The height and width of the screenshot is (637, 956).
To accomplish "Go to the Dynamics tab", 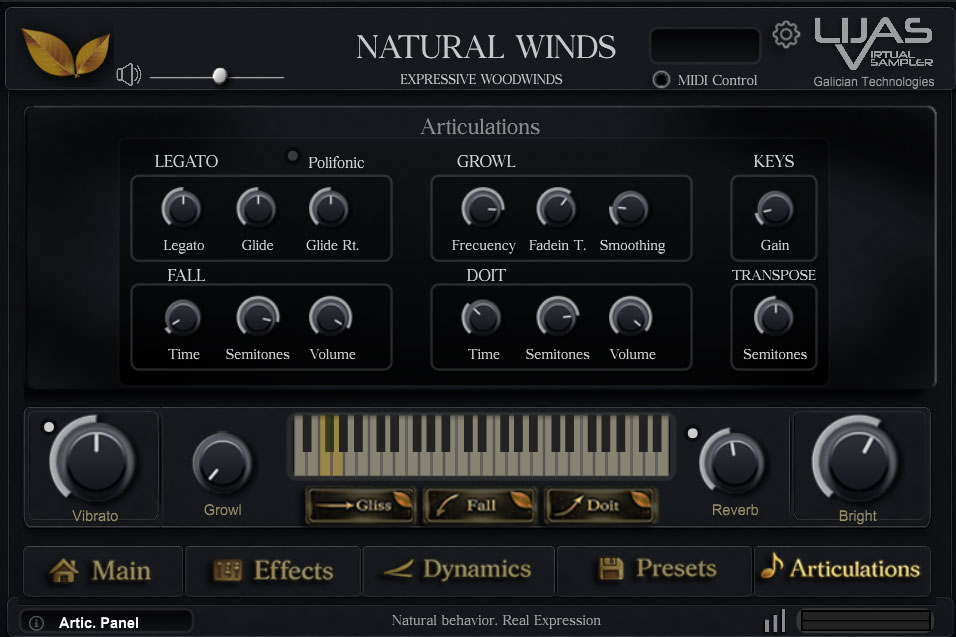I will click(458, 571).
